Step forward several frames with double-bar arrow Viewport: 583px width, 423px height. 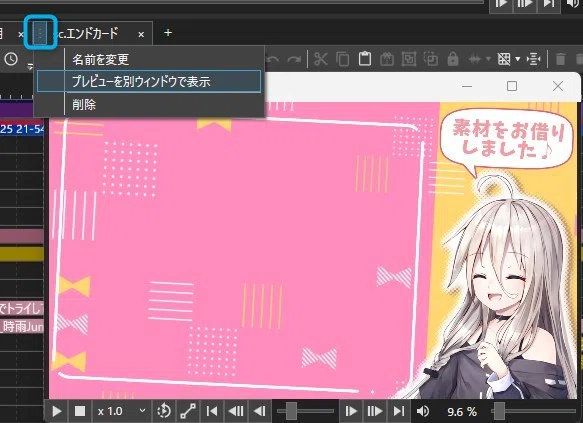tap(374, 411)
